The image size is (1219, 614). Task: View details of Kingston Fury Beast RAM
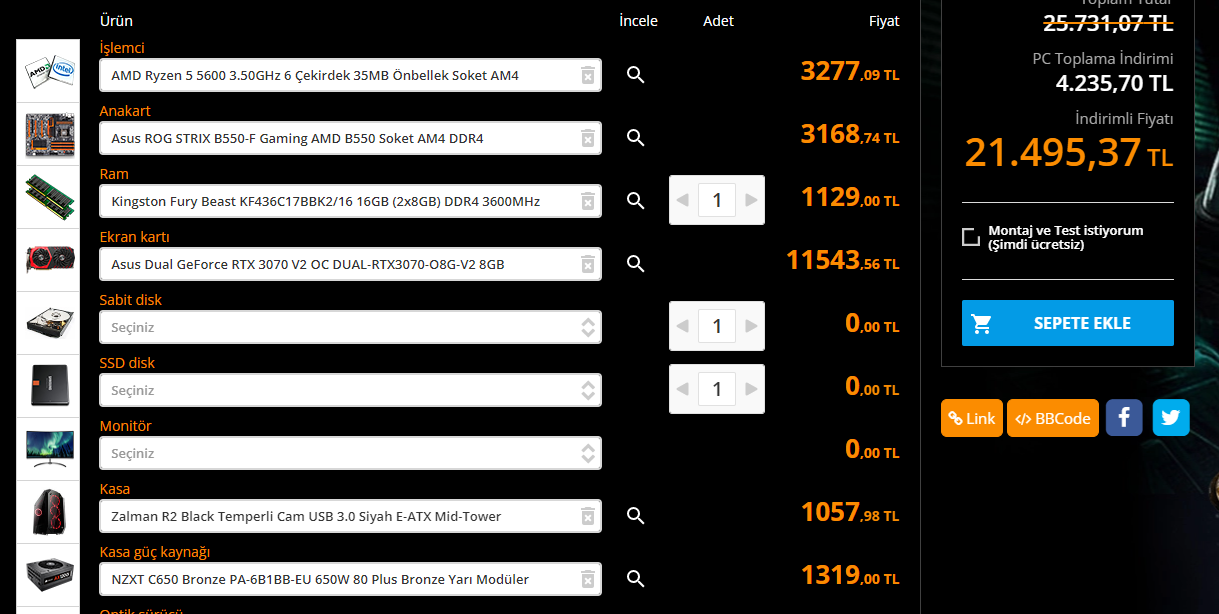point(635,201)
